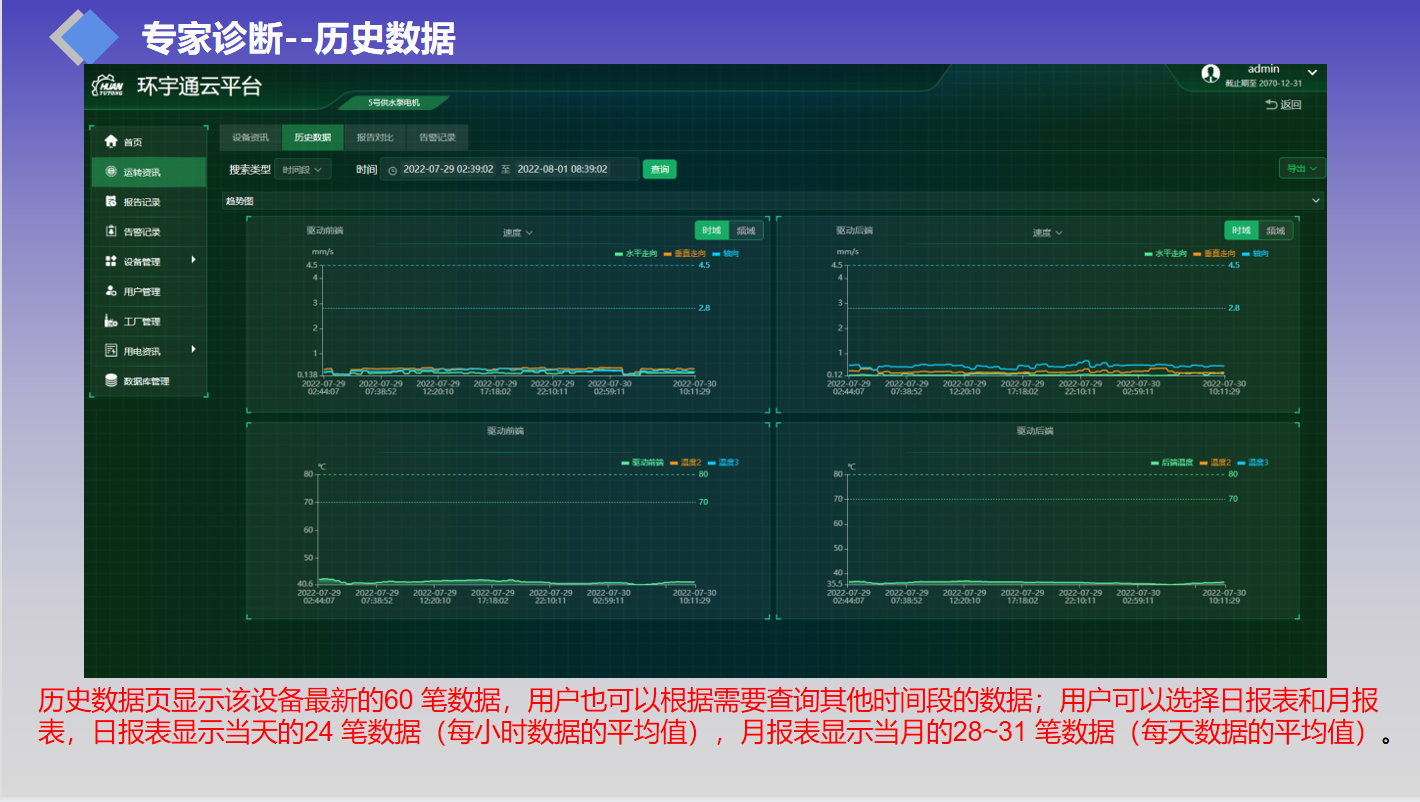Switch to the 设备资讯 tab
Viewport: 1420px width, 802px height.
pos(250,138)
